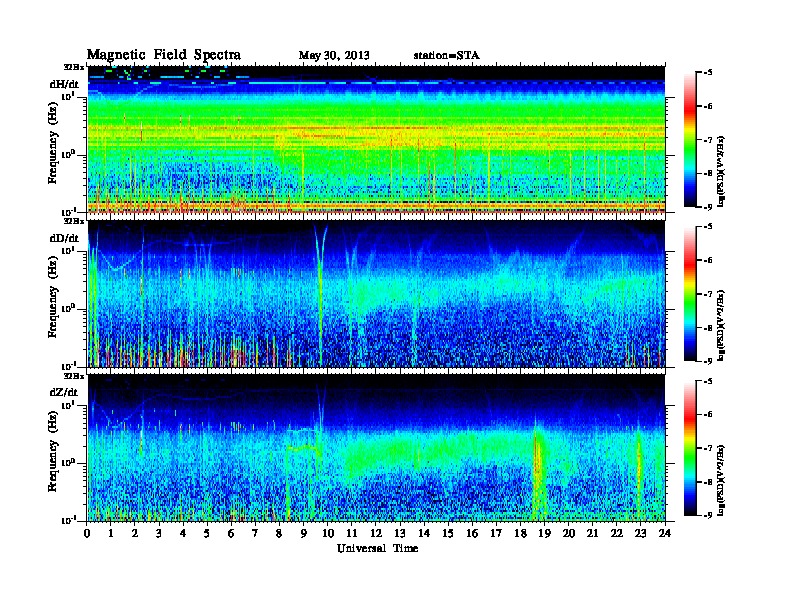This screenshot has height=612, width=792.
Task: Click the log(PSD) units label beside dH/dt colorbar
Action: (x=722, y=171)
